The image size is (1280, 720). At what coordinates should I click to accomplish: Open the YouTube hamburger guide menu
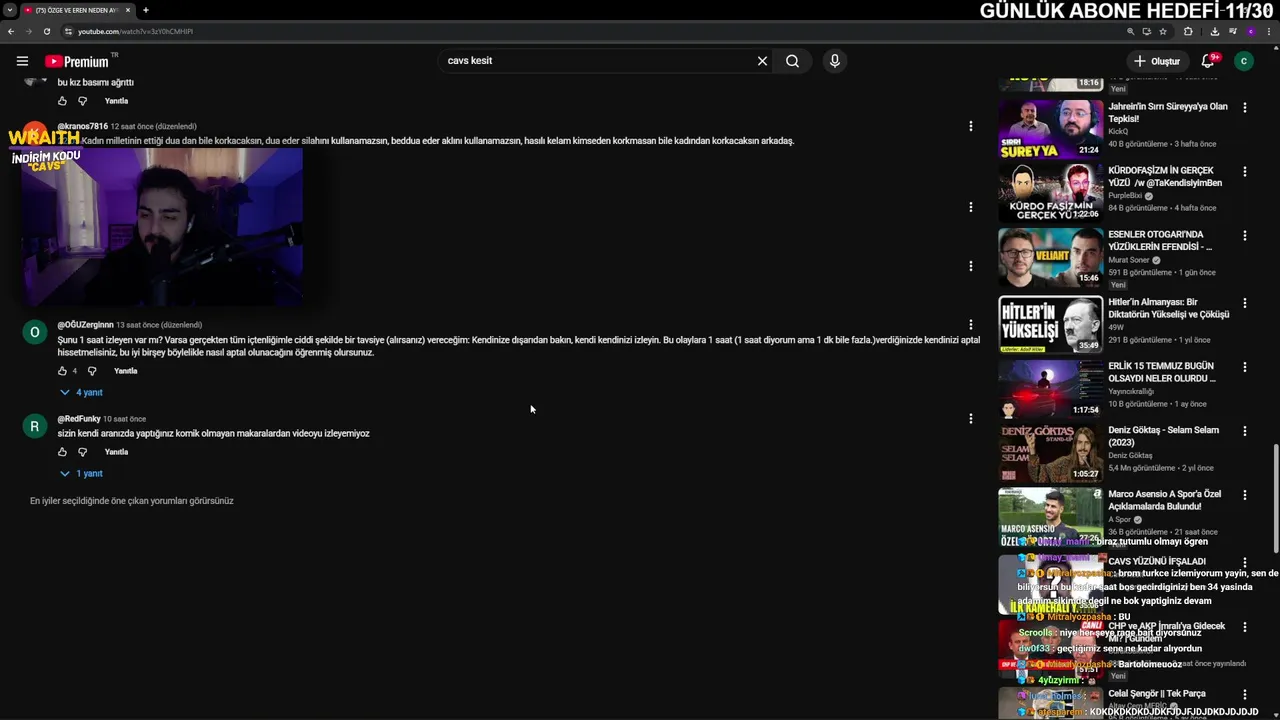tap(22, 61)
